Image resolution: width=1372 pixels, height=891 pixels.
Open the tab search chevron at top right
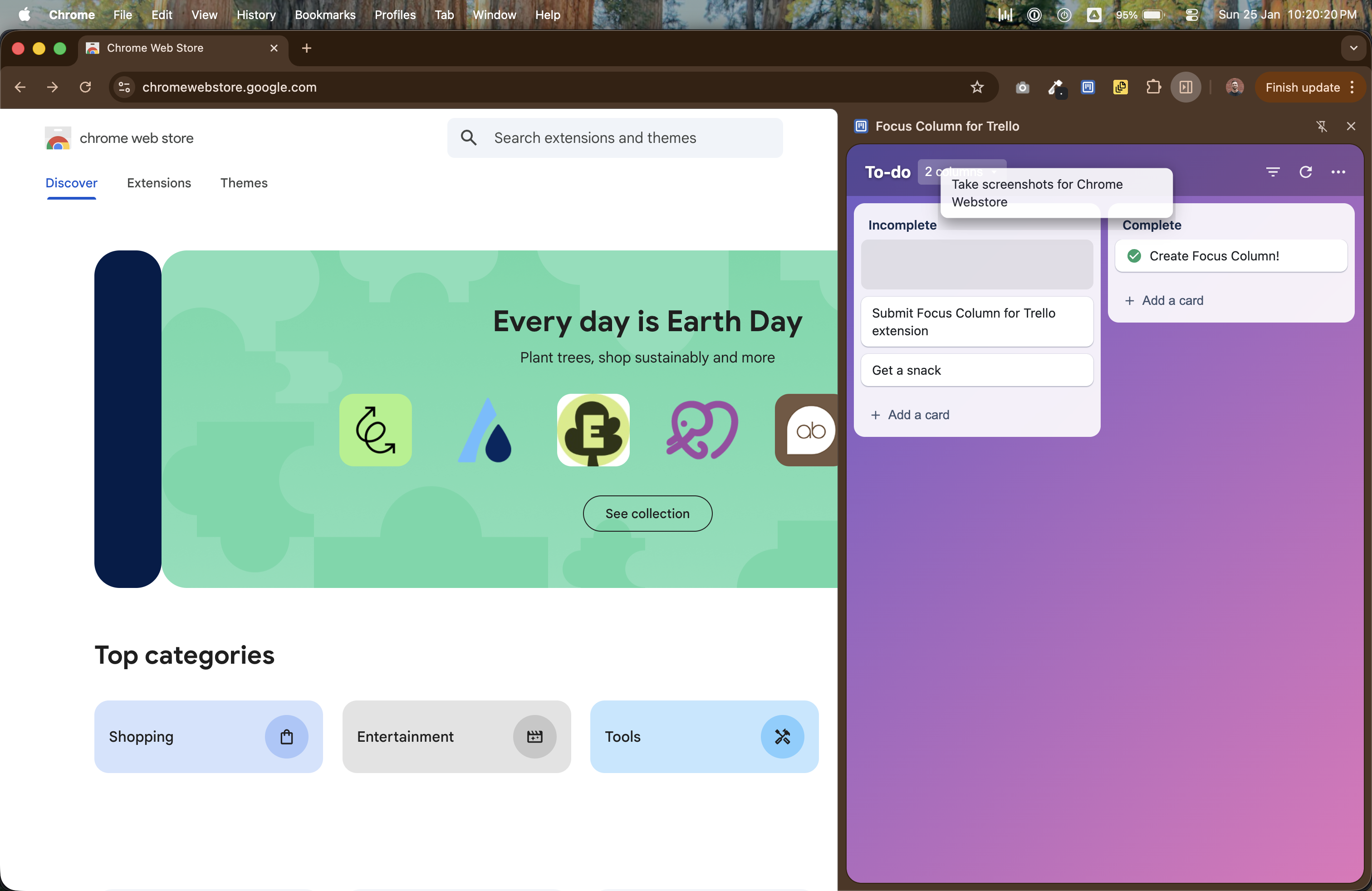[x=1352, y=49]
